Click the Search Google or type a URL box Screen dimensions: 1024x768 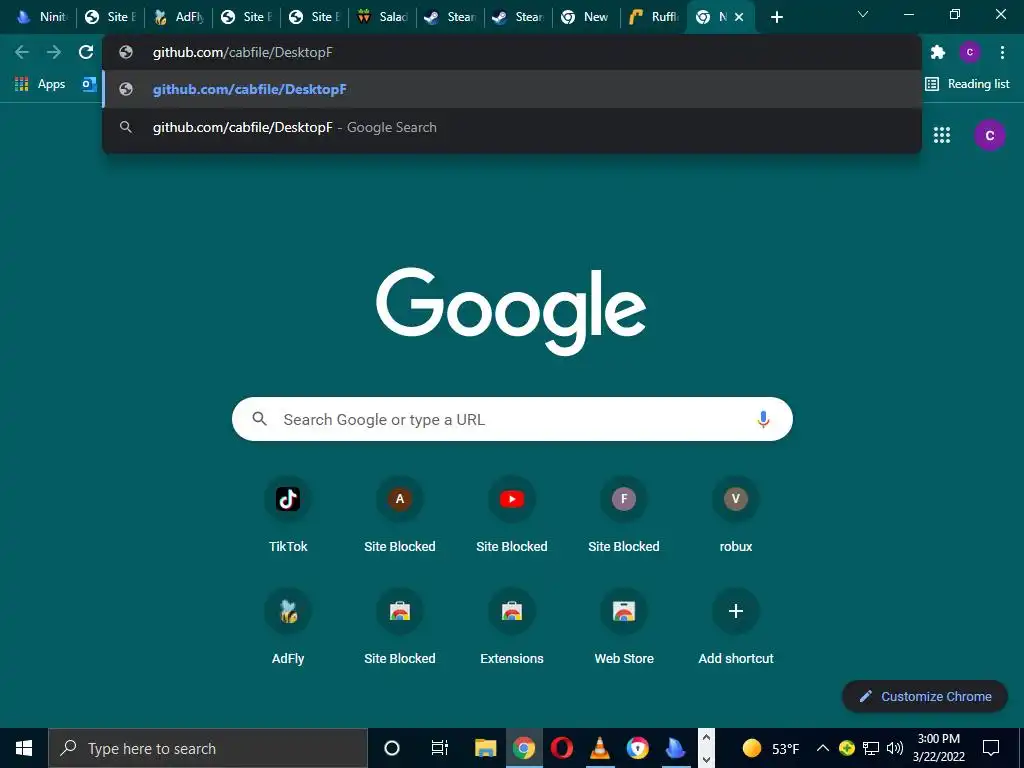512,419
